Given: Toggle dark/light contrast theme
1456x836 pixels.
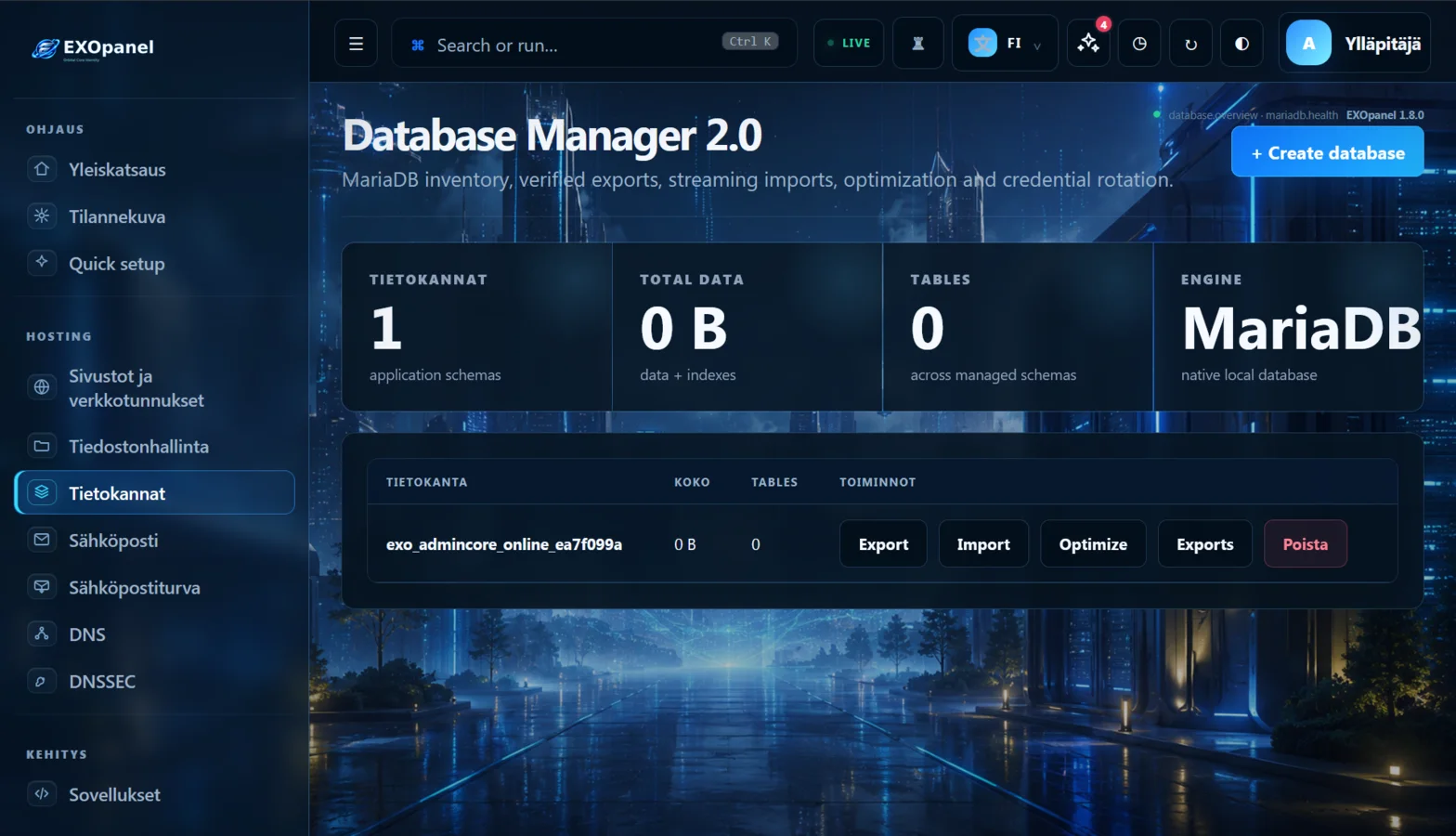Looking at the screenshot, I should click(1241, 44).
